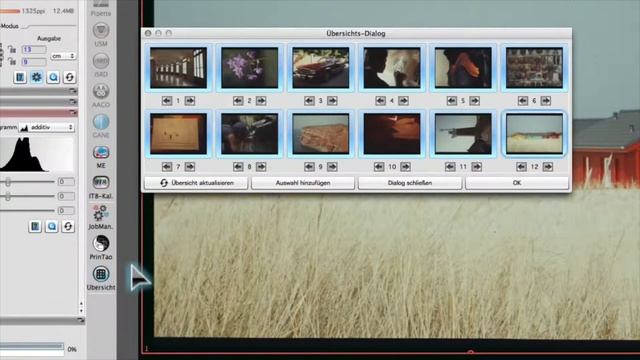Toggle the lock beside width field 13
This screenshot has width=640, height=360.
point(12,50)
